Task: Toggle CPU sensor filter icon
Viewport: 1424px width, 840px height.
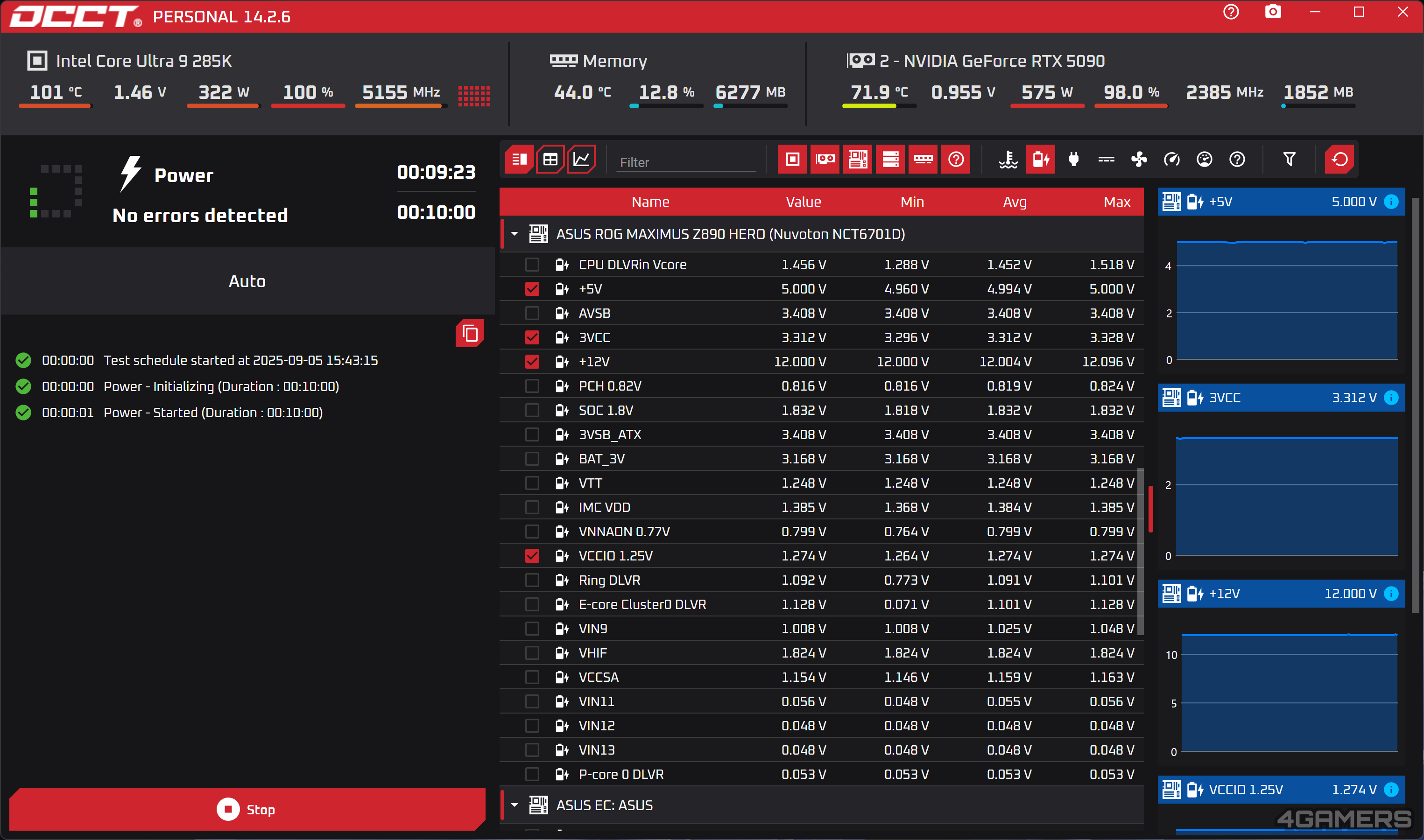Action: tap(792, 159)
